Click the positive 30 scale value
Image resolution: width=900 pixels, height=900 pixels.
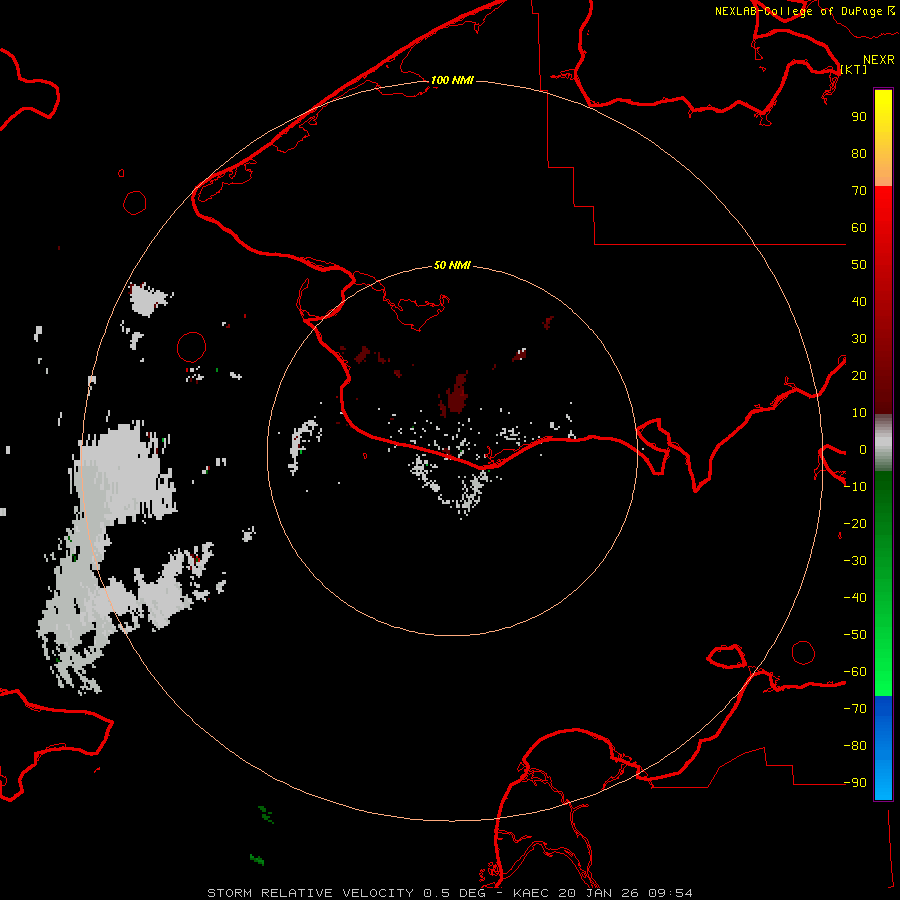point(859,339)
